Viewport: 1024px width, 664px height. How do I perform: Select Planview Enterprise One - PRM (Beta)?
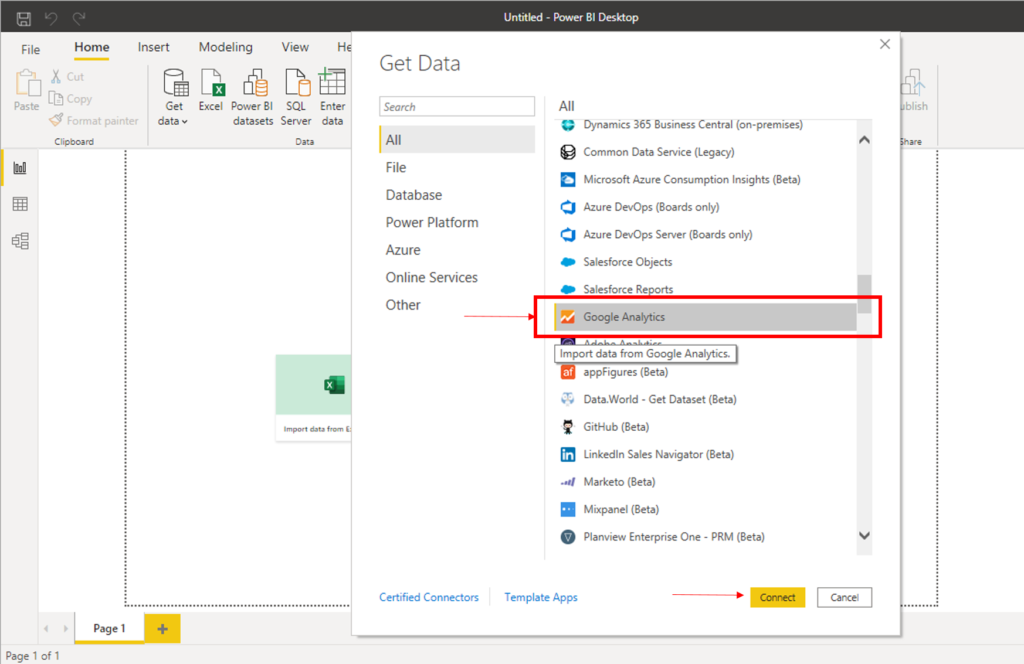674,536
